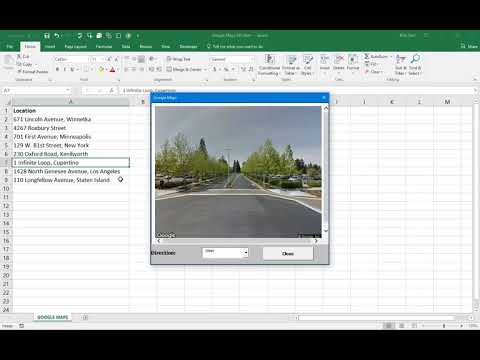480x360 pixels.
Task: Switch to the Page Layout tab
Action: [75, 46]
